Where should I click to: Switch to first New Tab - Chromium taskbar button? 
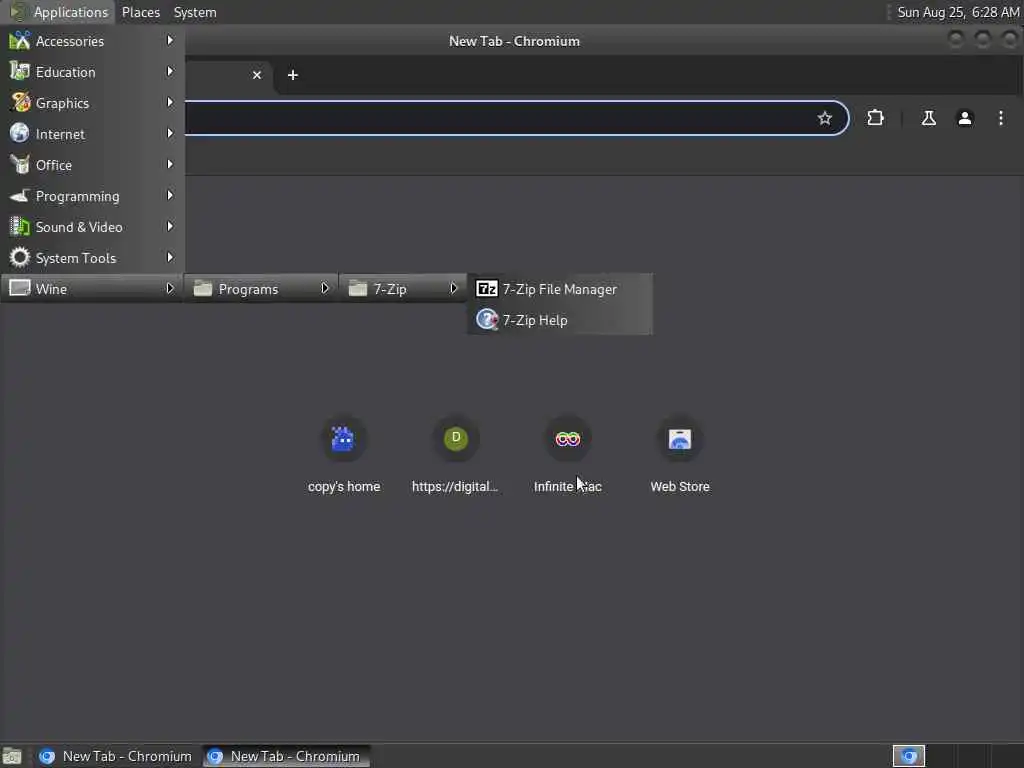coord(116,756)
